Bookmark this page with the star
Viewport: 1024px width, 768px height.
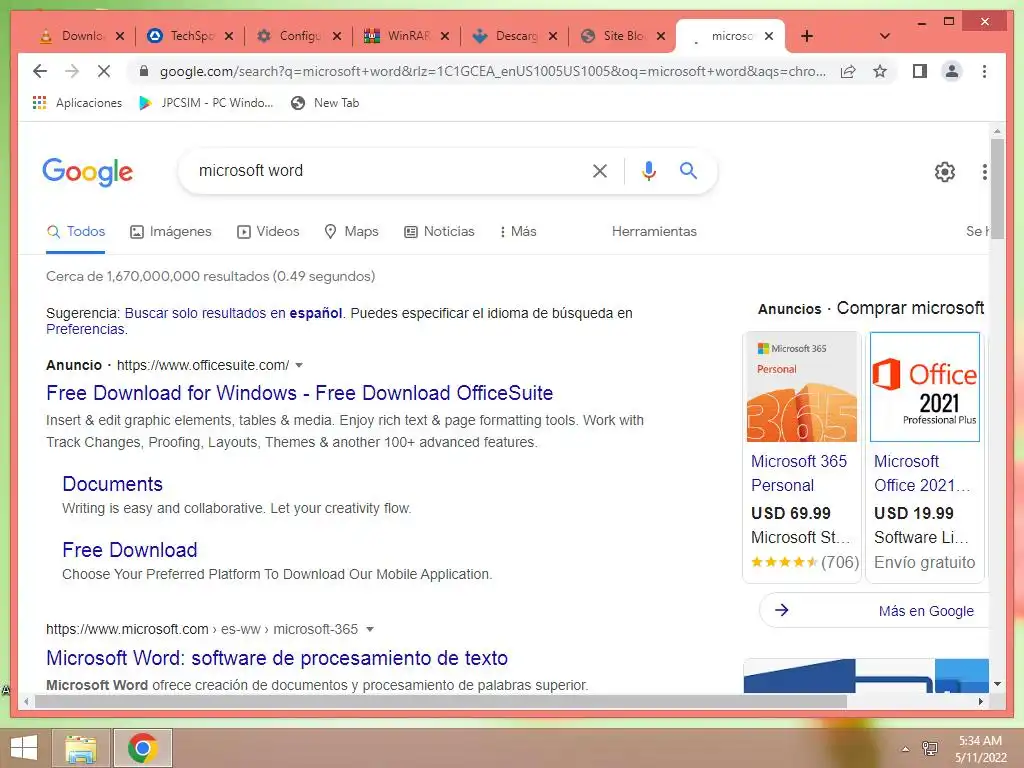pyautogui.click(x=880, y=71)
